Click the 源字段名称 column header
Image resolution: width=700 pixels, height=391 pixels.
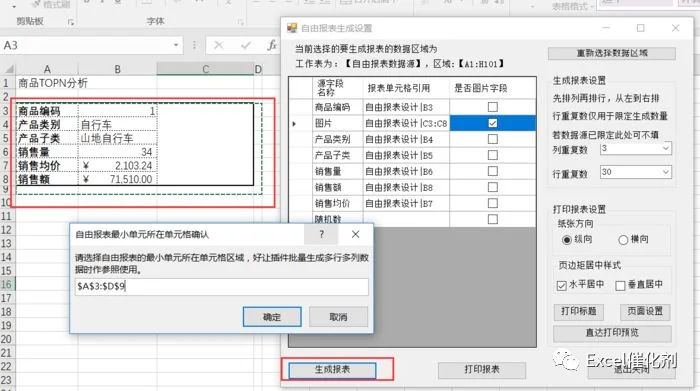338,88
